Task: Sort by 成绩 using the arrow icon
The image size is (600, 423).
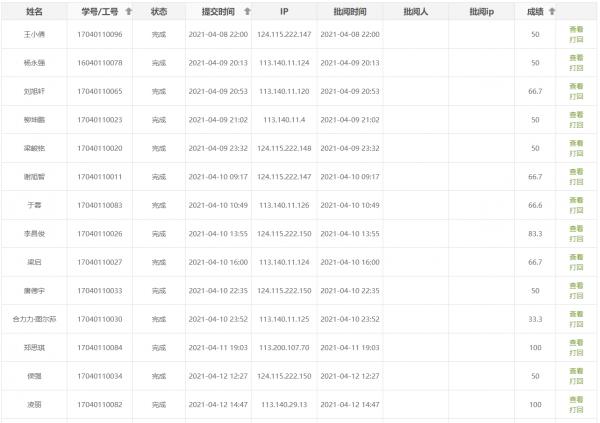Action: tap(551, 11)
